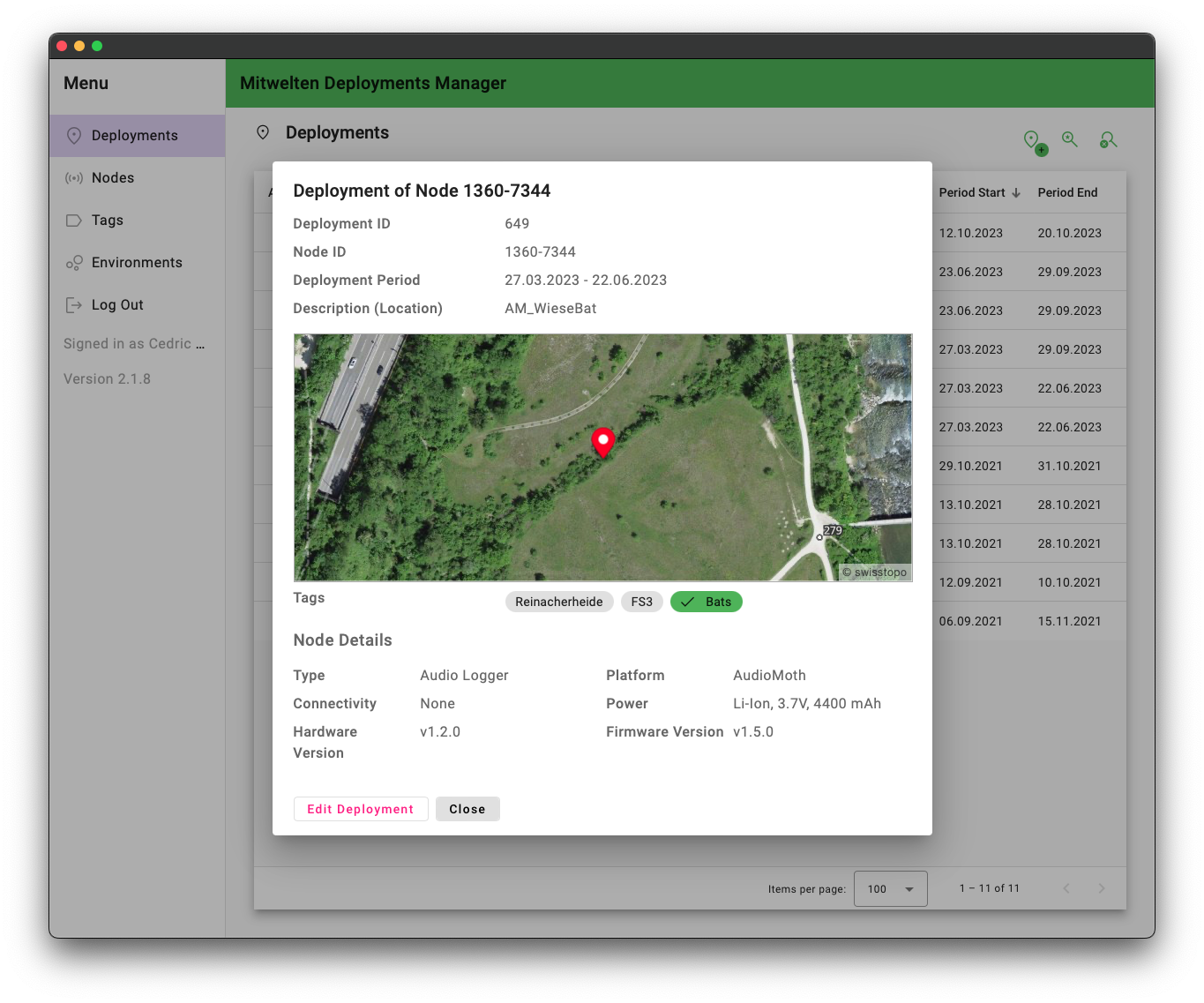This screenshot has height=1003, width=1204.
Task: Click the Period Start sort arrow
Action: [1016, 193]
